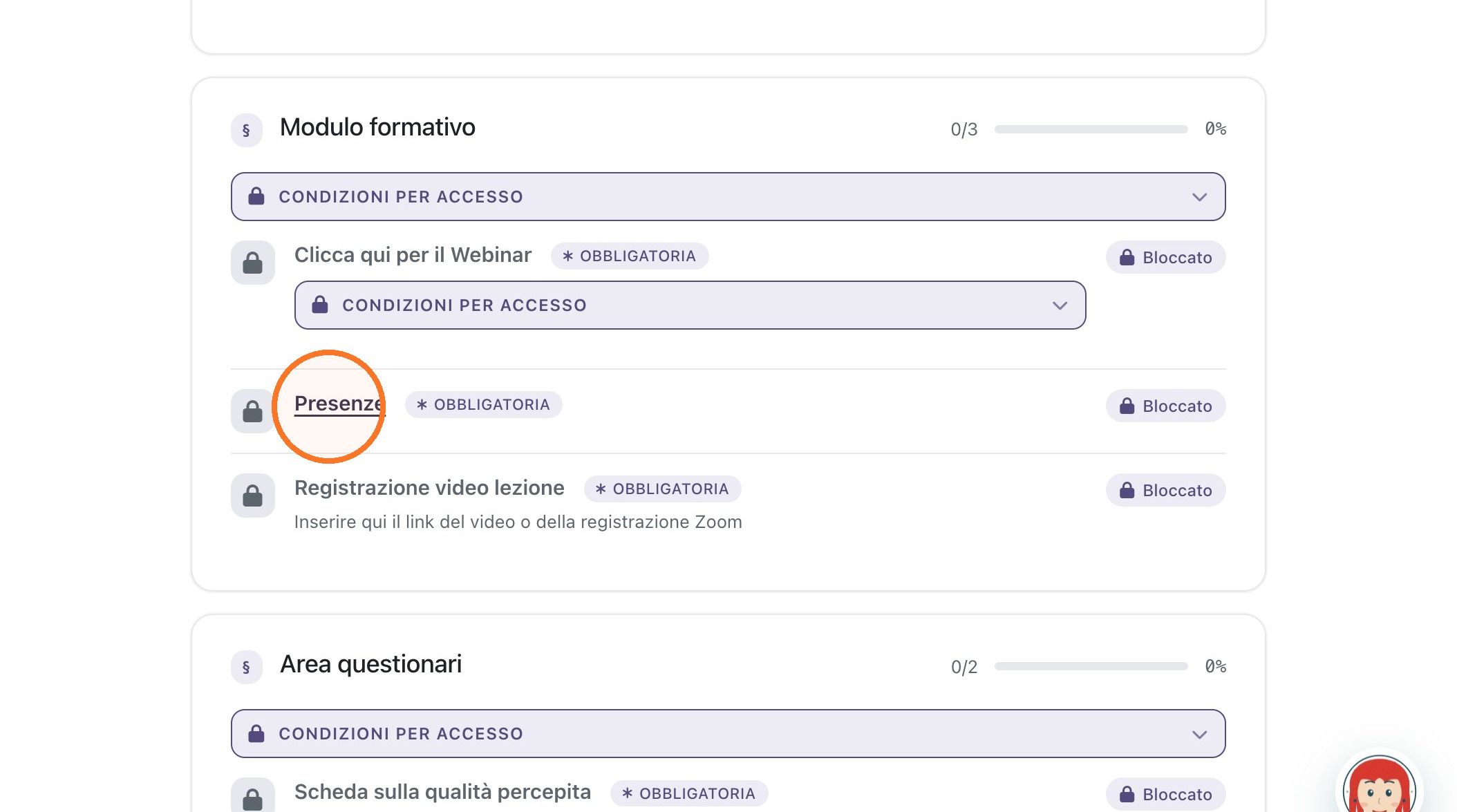Screen dimensions: 1457x812
Task: Click the Modulo formativo section title
Action: click(x=377, y=127)
